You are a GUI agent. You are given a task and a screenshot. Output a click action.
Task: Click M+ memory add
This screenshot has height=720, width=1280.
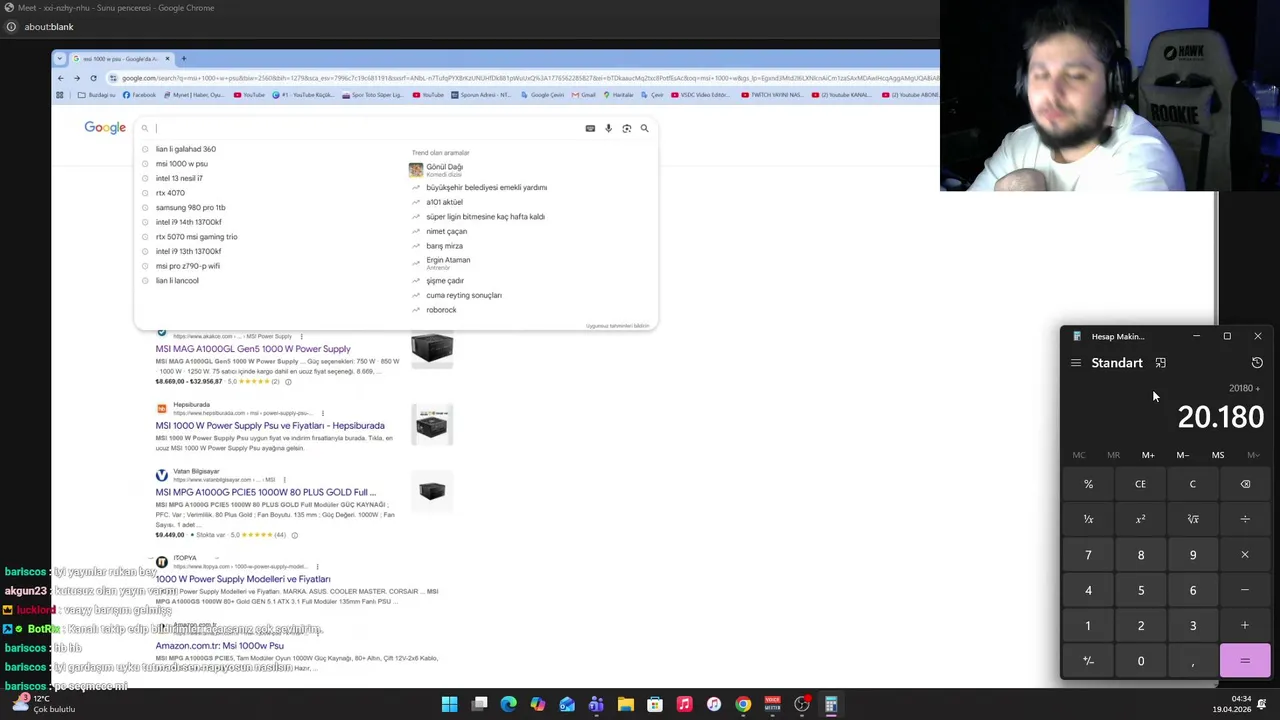(x=1148, y=455)
